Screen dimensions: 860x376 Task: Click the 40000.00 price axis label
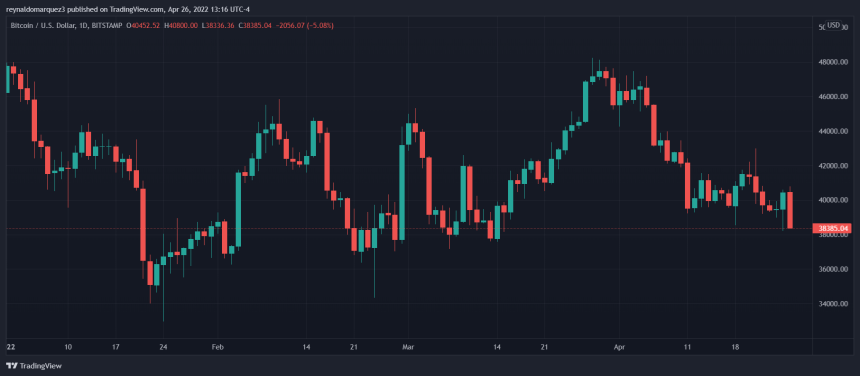click(833, 201)
